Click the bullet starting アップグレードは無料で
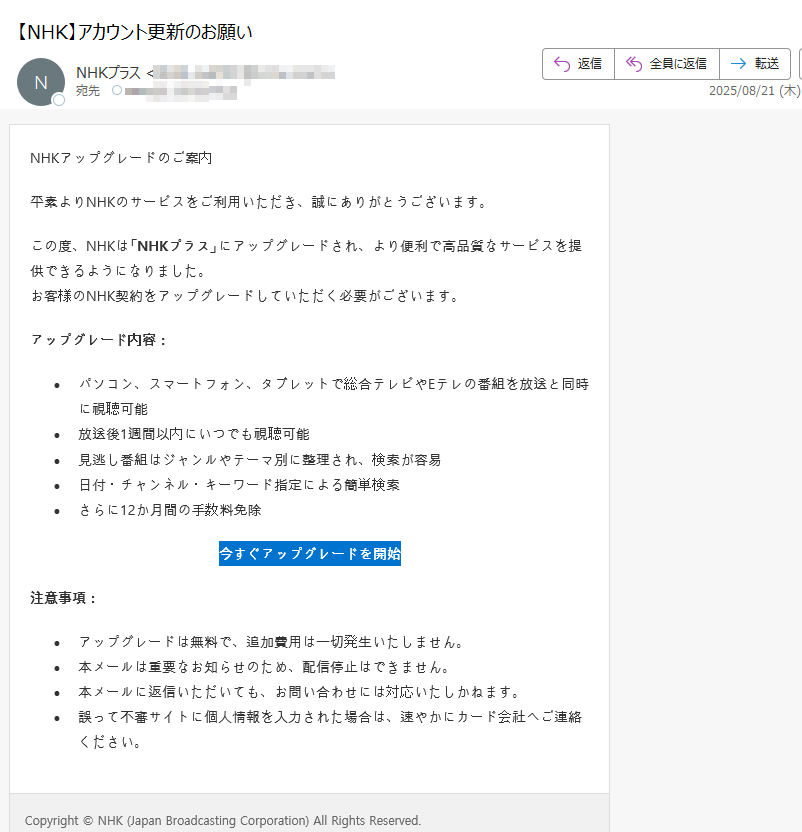 [x=272, y=642]
